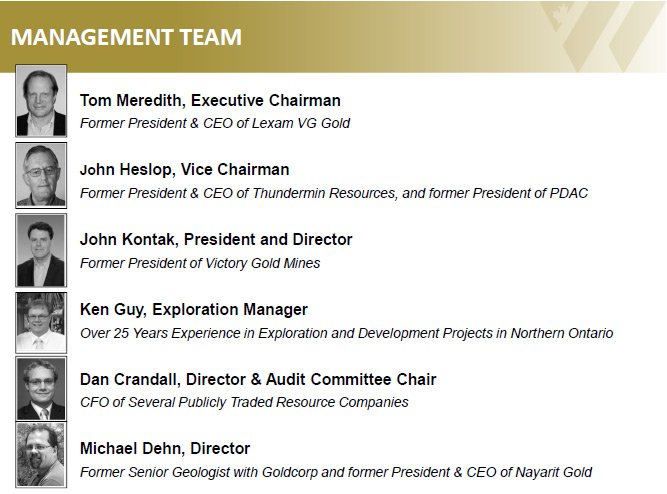Select the Ken Guy, Exploration Manager title
This screenshot has height=494, width=667.
[194, 309]
